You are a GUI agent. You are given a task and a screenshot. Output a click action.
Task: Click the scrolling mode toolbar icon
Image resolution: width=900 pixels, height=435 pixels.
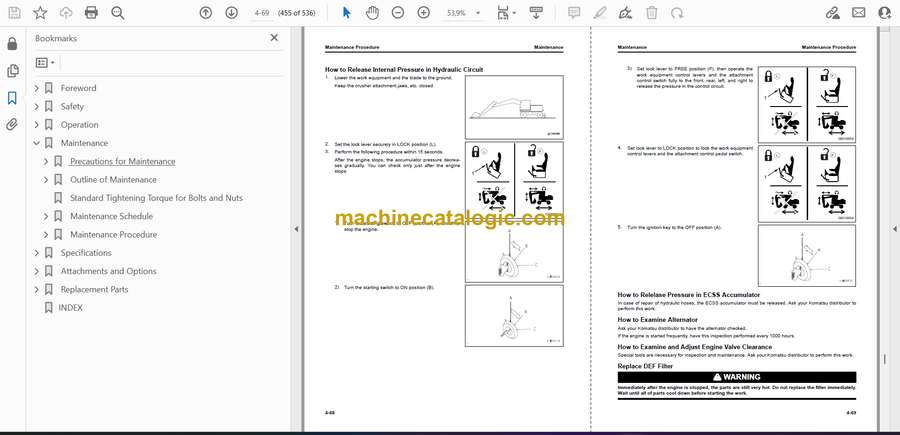[536, 13]
